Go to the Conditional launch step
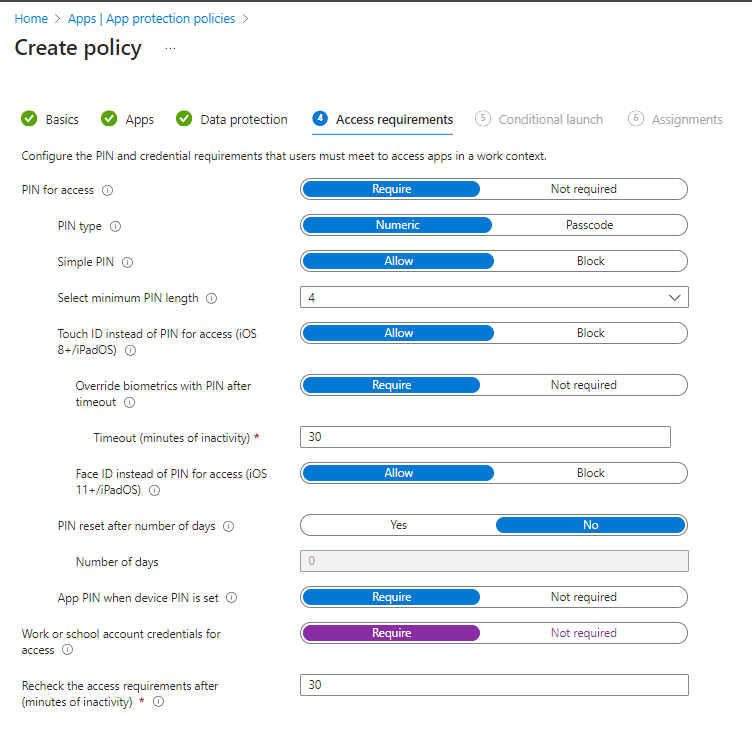 550,119
